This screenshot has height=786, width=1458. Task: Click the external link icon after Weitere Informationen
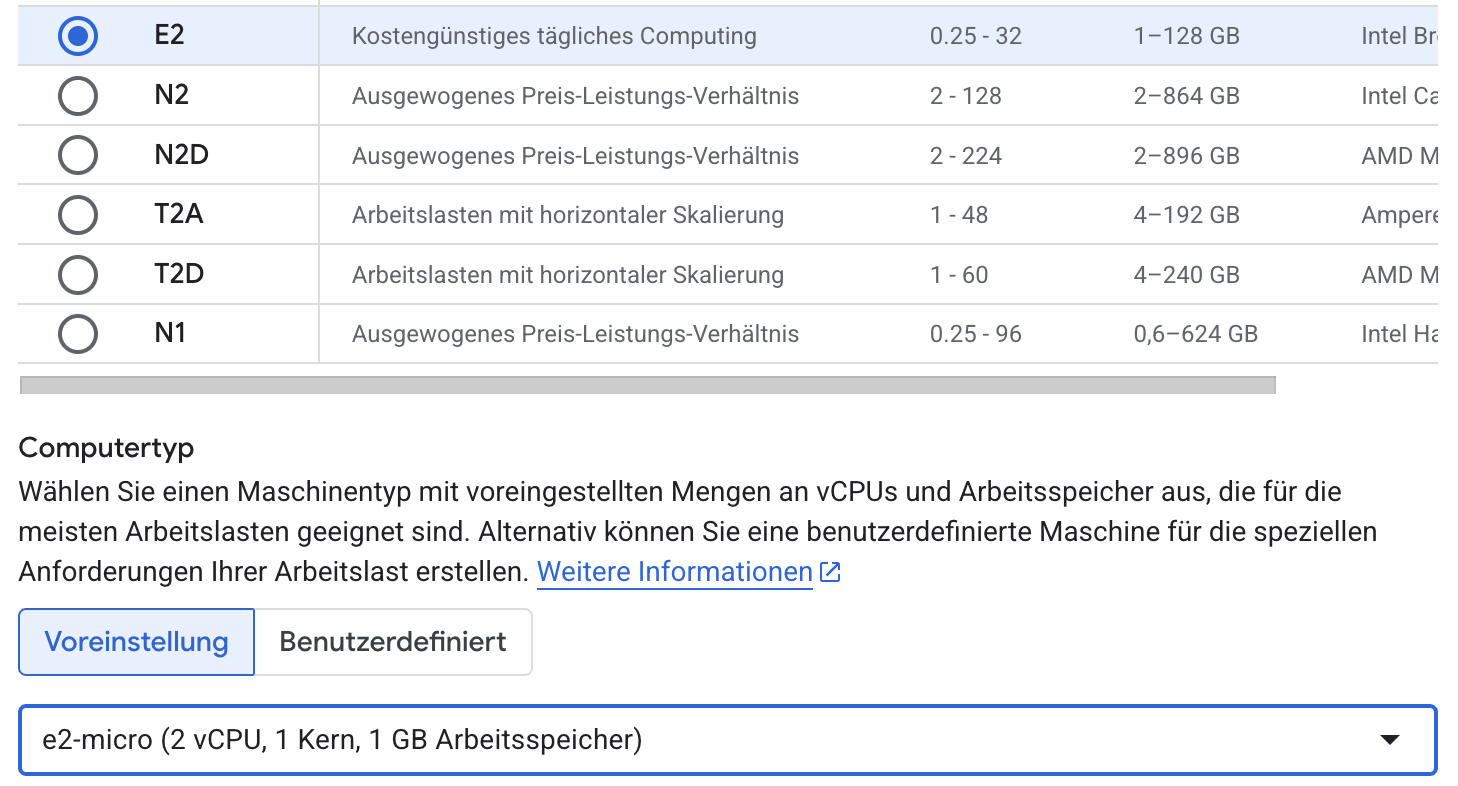click(x=830, y=572)
